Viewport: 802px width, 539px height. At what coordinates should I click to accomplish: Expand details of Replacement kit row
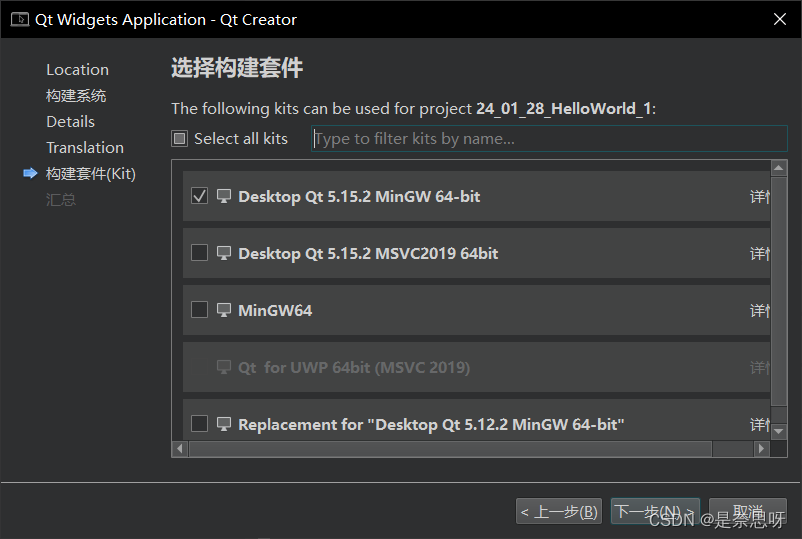760,424
